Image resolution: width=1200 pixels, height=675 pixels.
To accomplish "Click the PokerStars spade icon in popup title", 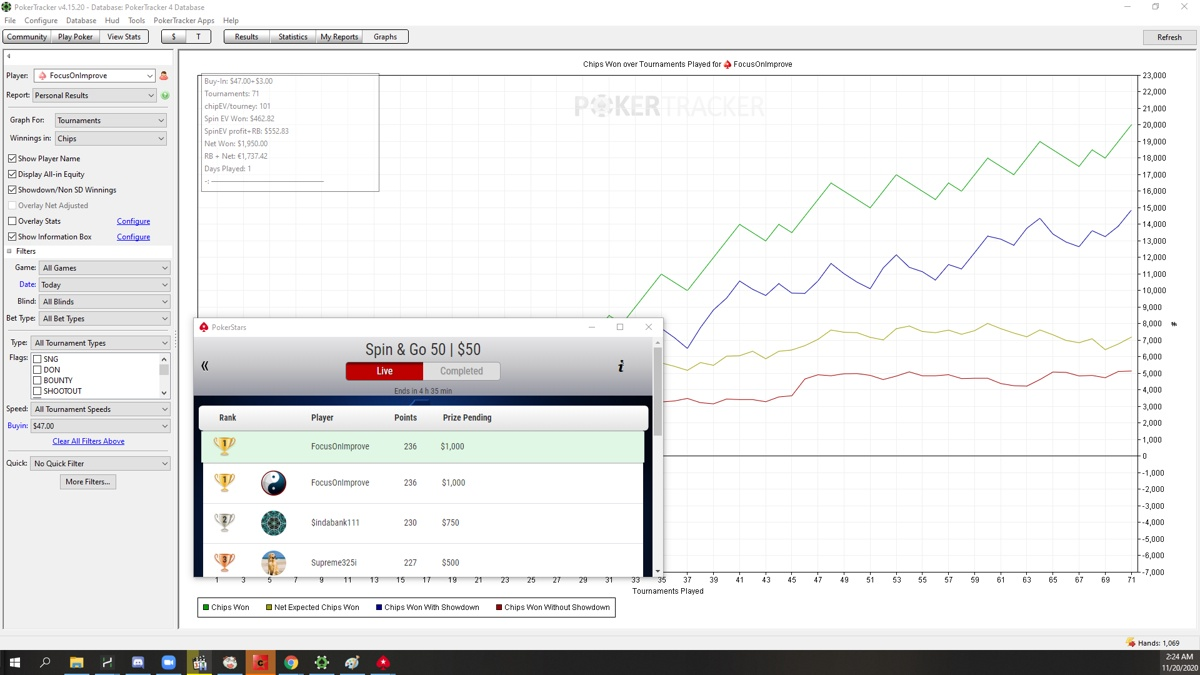I will pos(204,327).
